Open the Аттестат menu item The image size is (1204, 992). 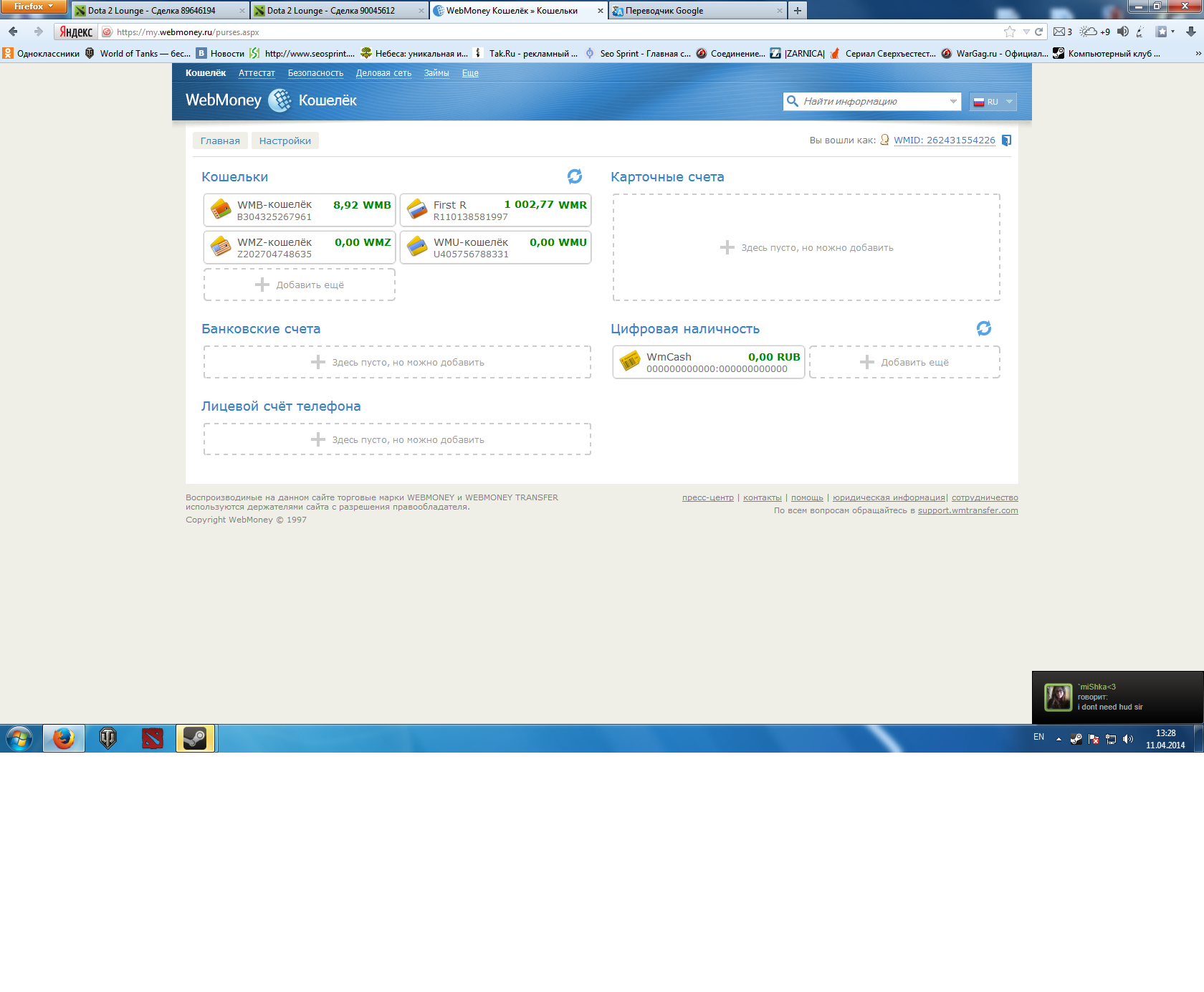tap(257, 73)
